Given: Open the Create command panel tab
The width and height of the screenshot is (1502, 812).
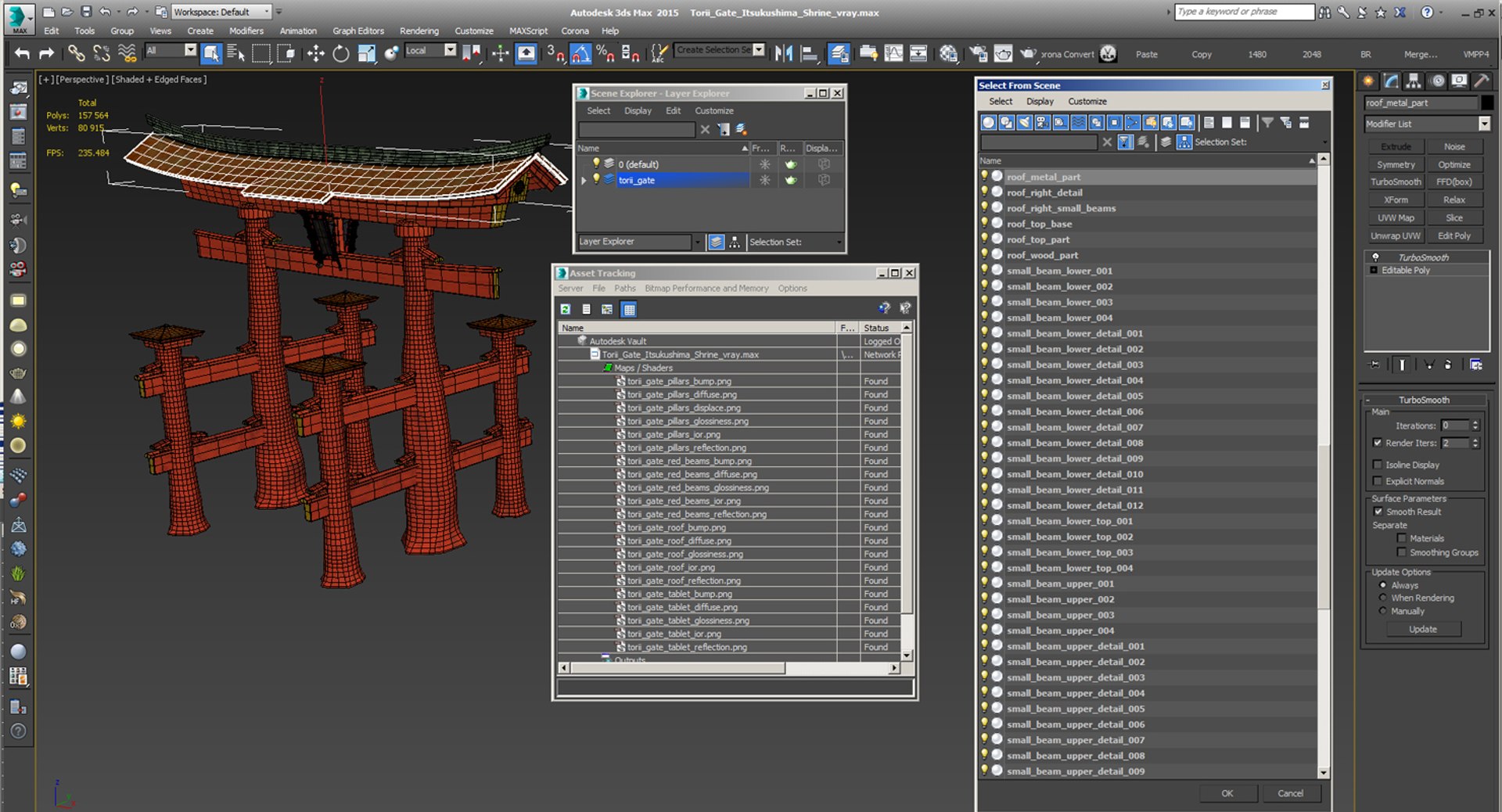Looking at the screenshot, I should click(x=1368, y=81).
